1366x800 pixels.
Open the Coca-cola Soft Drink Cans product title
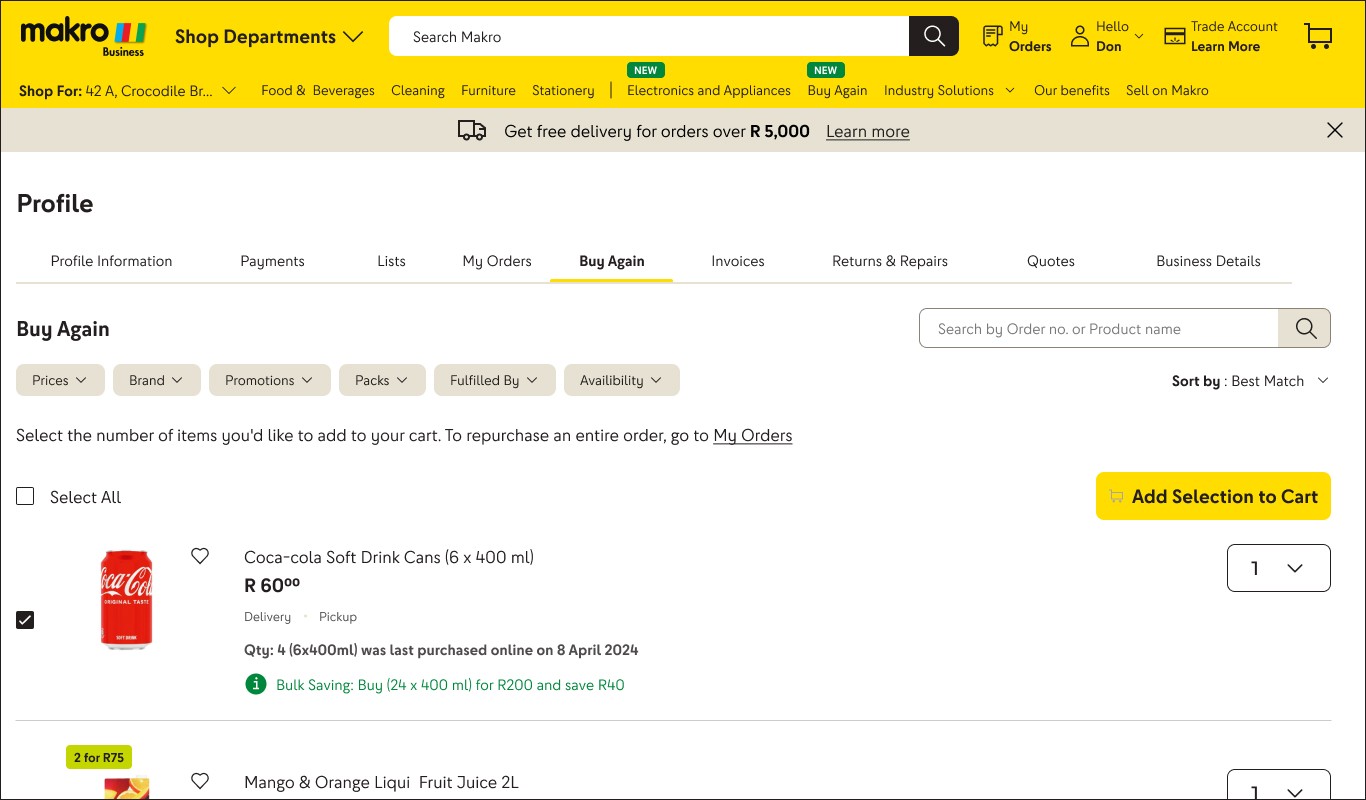tap(389, 557)
